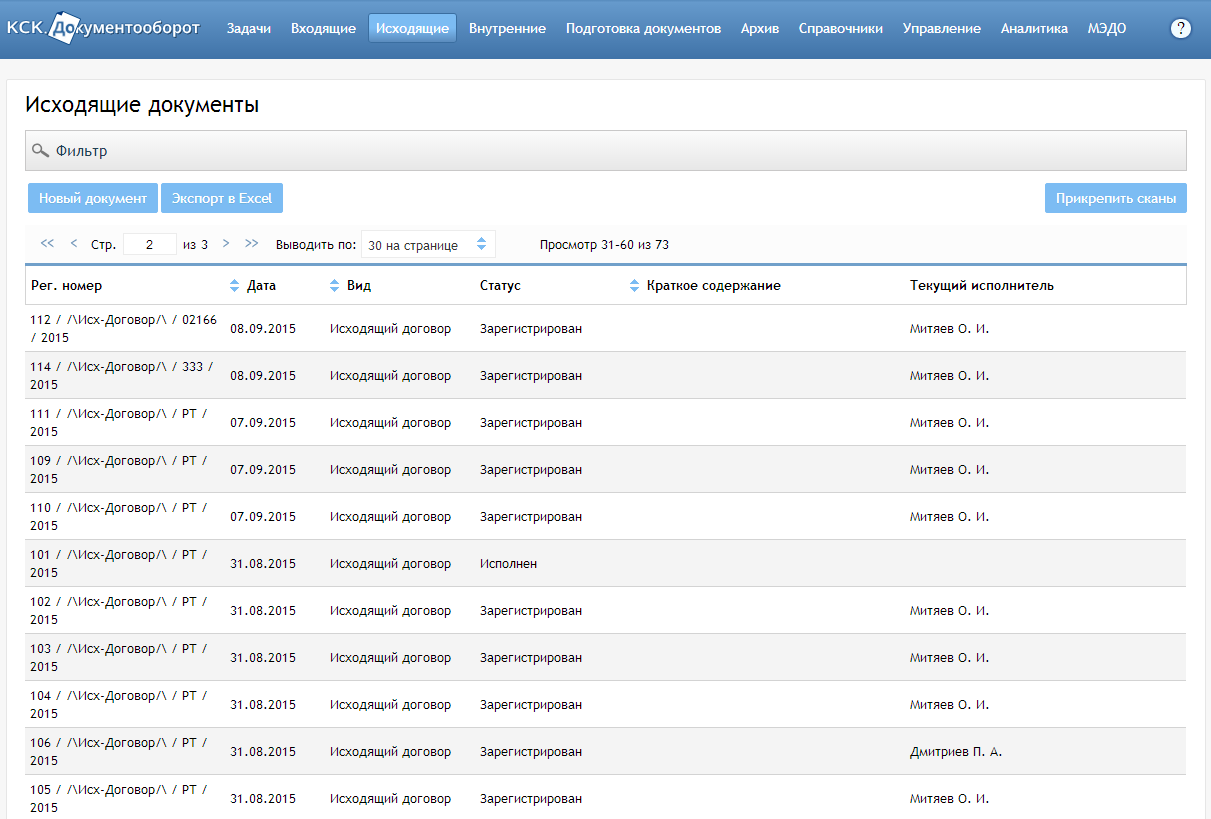Switch to the Входящие tab
Image resolution: width=1211 pixels, height=819 pixels.
tap(323, 28)
